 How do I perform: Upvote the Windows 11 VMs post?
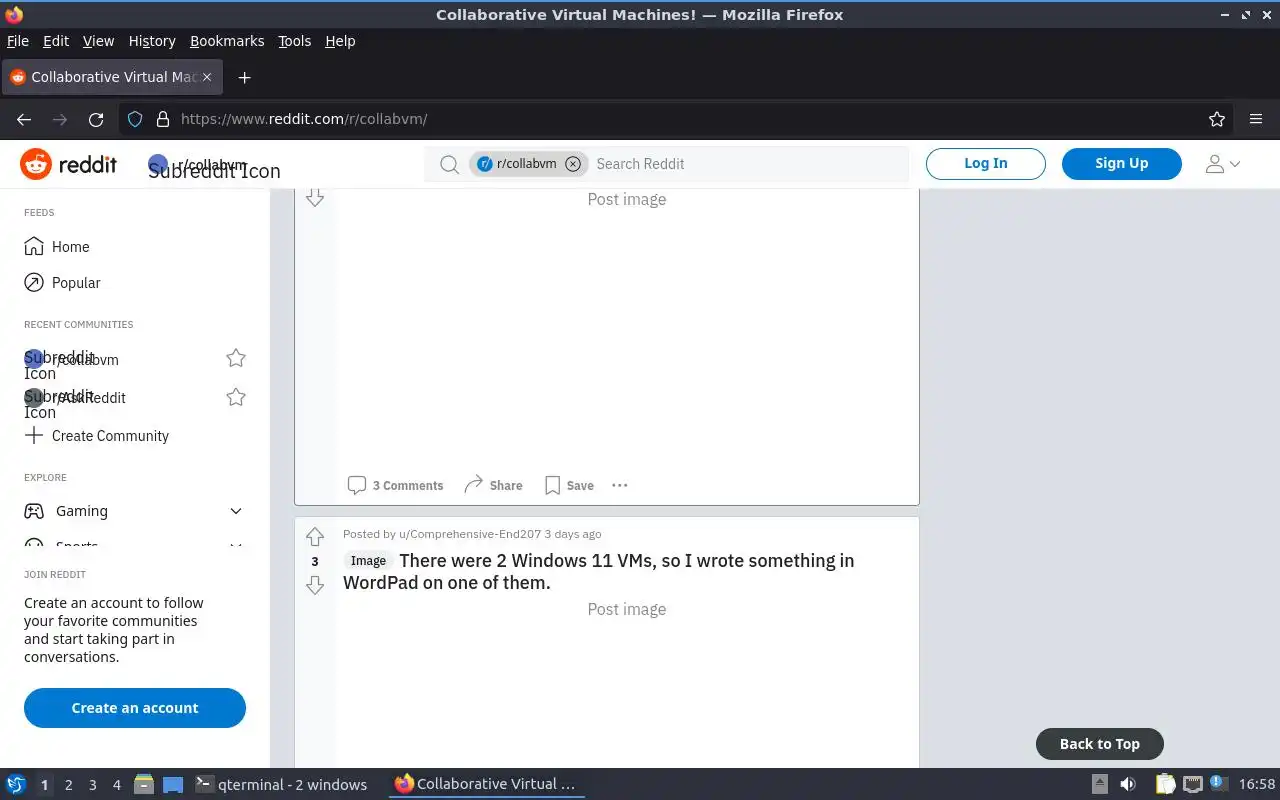[315, 537]
